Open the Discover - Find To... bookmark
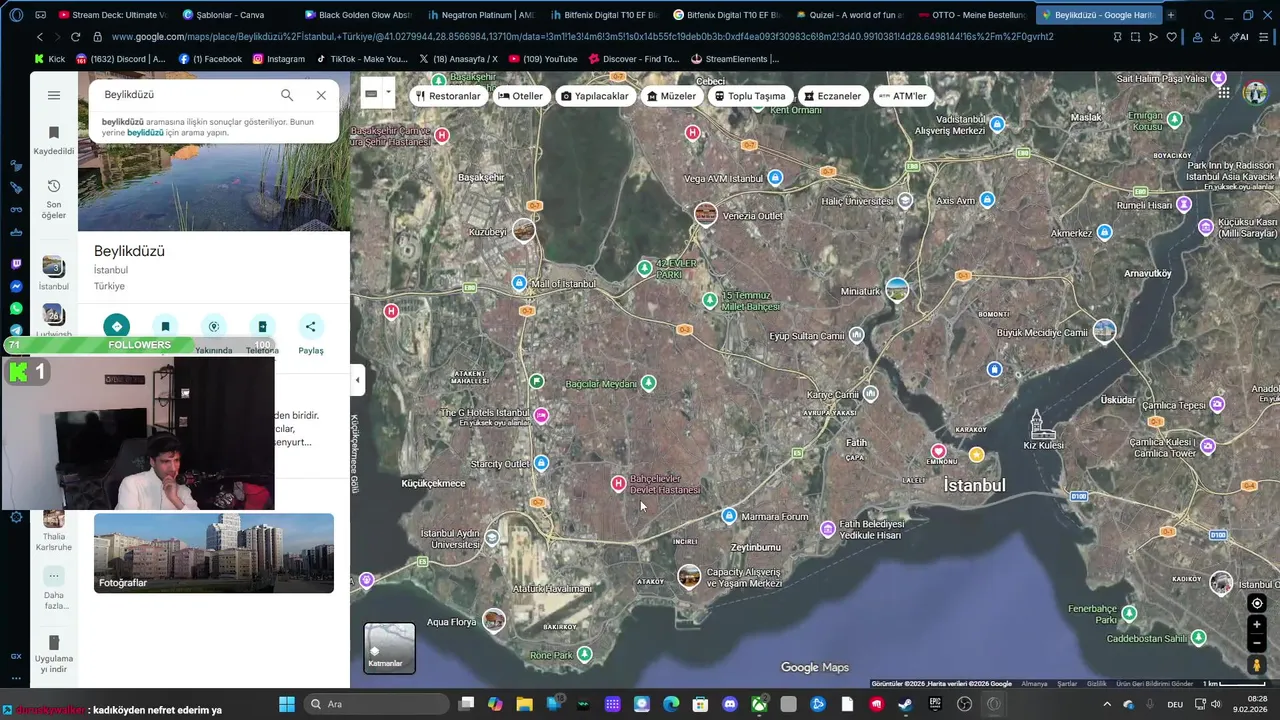 [633, 59]
